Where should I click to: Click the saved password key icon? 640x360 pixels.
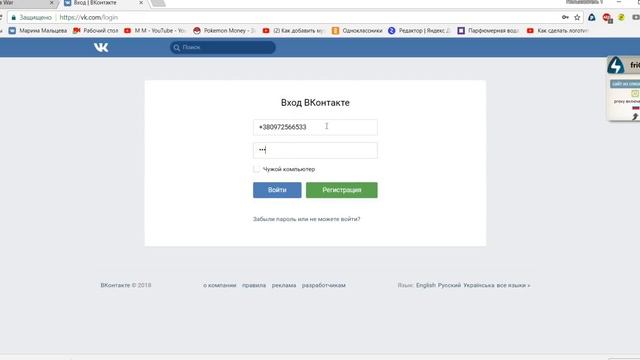coord(565,17)
